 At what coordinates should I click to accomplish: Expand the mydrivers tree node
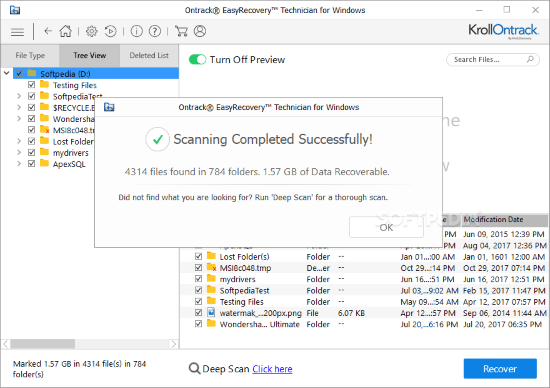coord(19,153)
